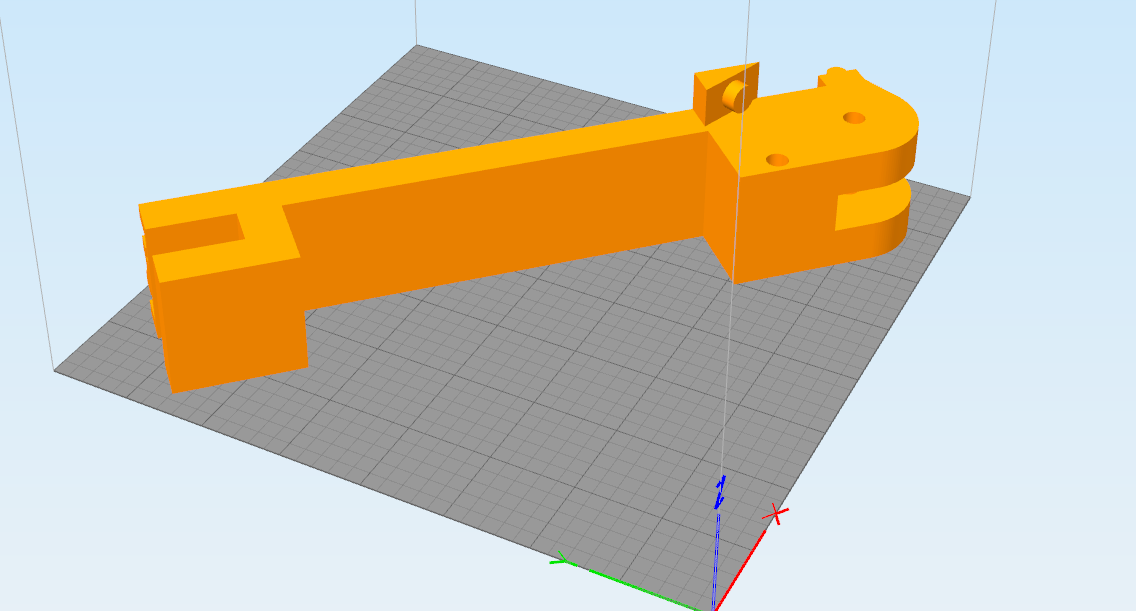Select the blue Z axis line
1136x611 pixels.
(x=716, y=560)
